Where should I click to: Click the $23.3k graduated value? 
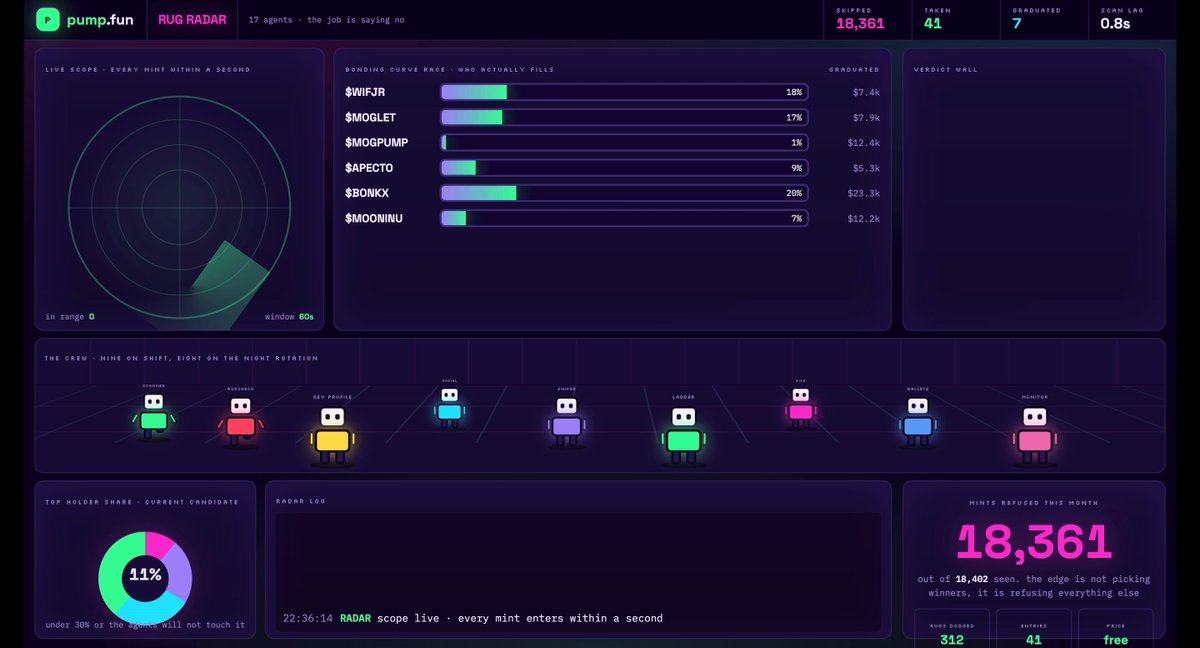tap(863, 192)
